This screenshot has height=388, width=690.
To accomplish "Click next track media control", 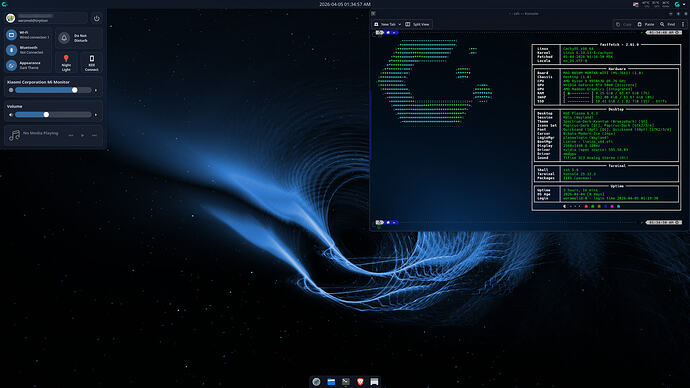I will 94,135.
